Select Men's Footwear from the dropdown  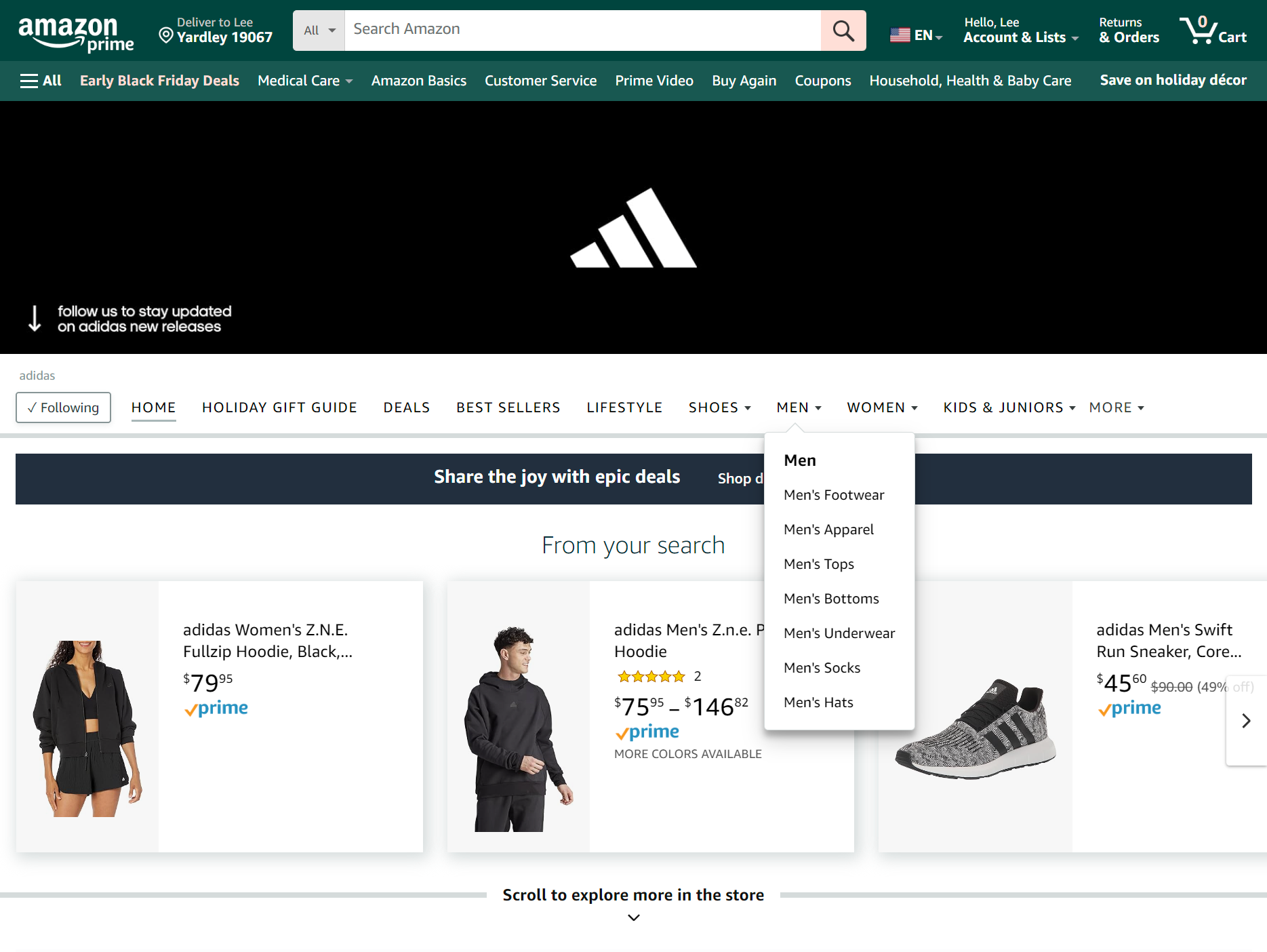click(834, 495)
